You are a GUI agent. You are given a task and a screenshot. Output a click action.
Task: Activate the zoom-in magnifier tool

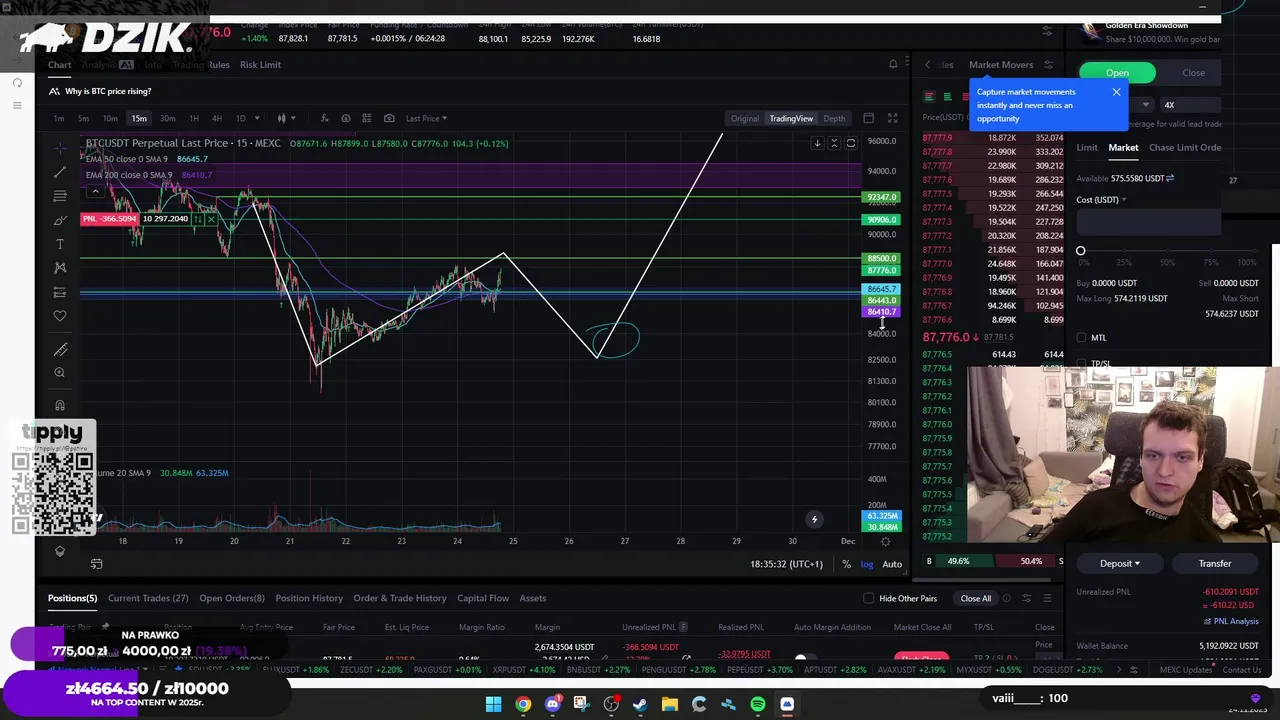point(60,373)
